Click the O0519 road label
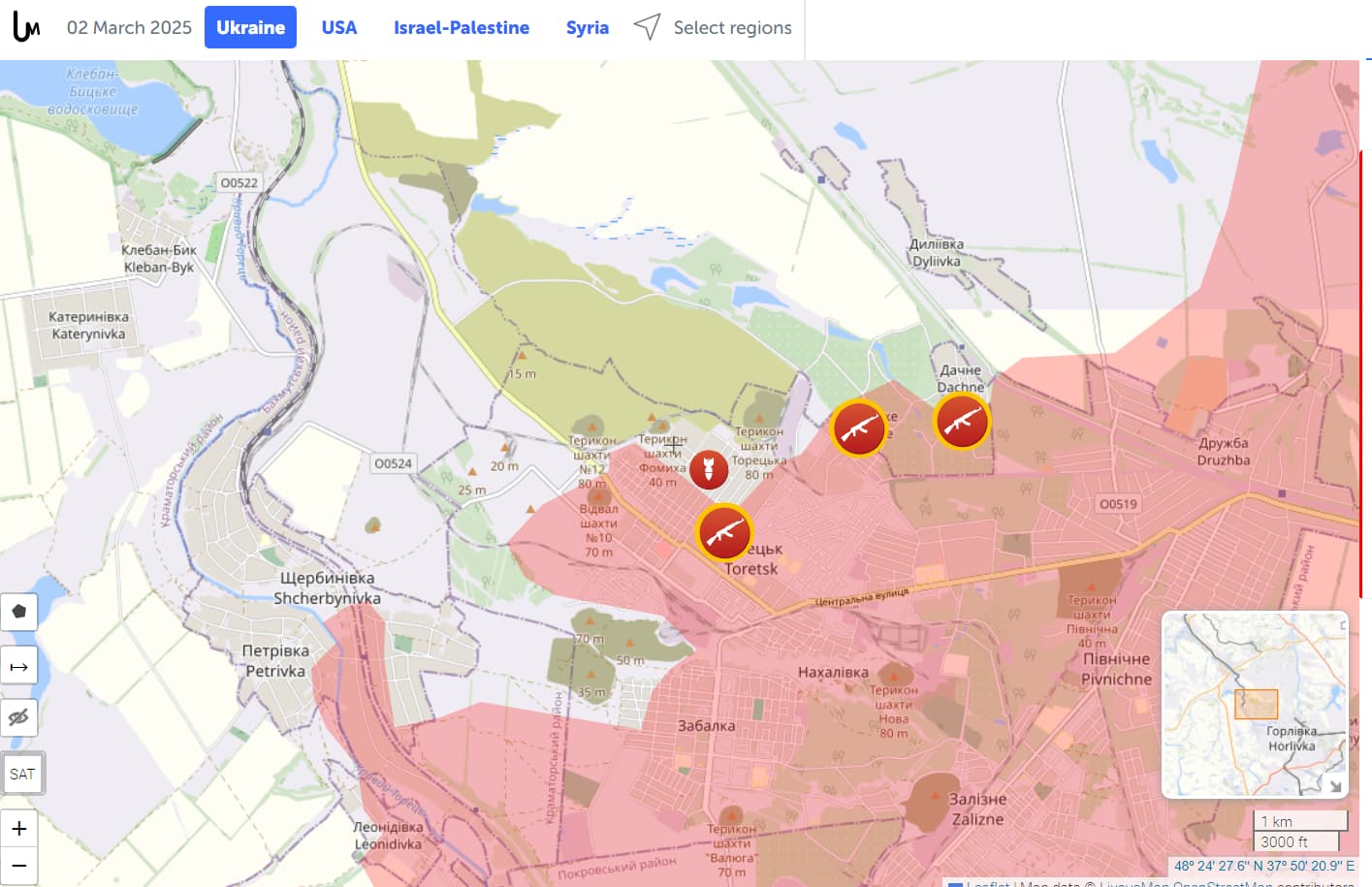Viewport: 1372px width, 887px height. point(1118,504)
